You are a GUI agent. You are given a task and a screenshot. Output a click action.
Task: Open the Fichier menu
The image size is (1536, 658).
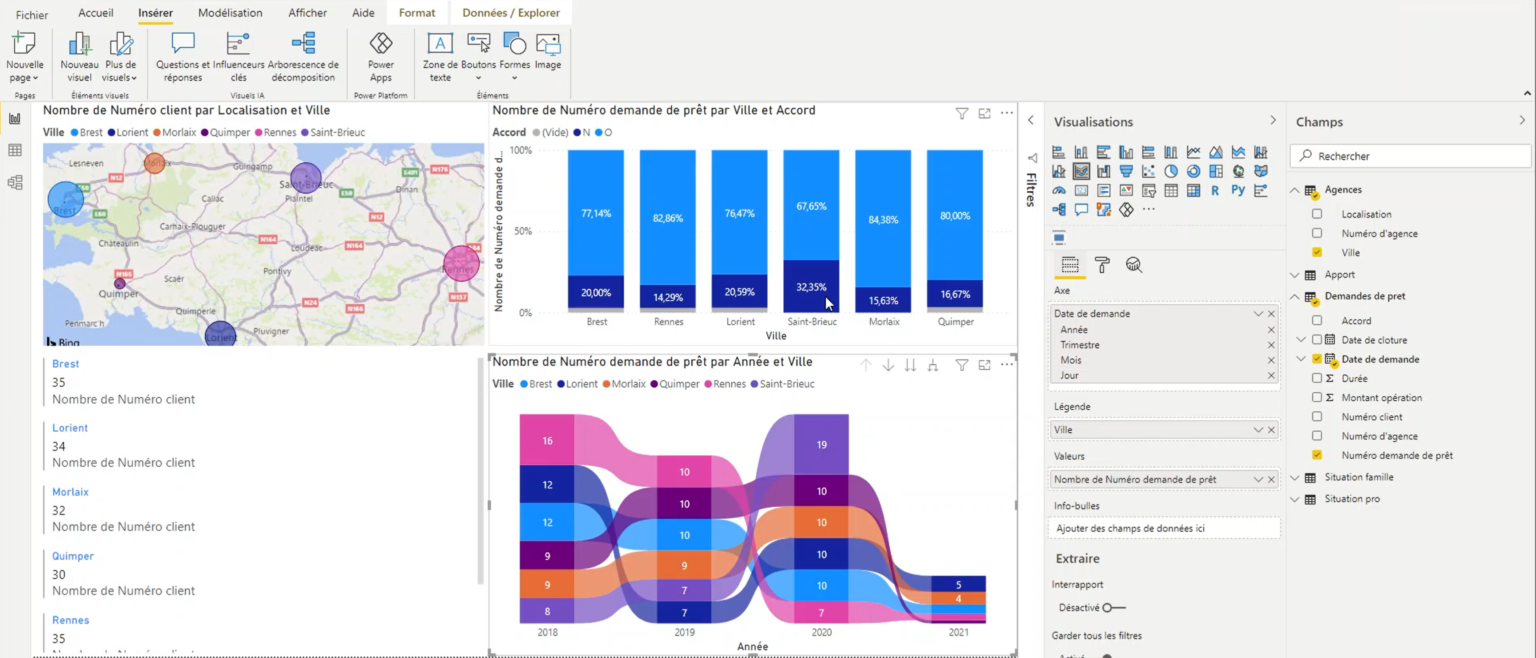[x=30, y=12]
